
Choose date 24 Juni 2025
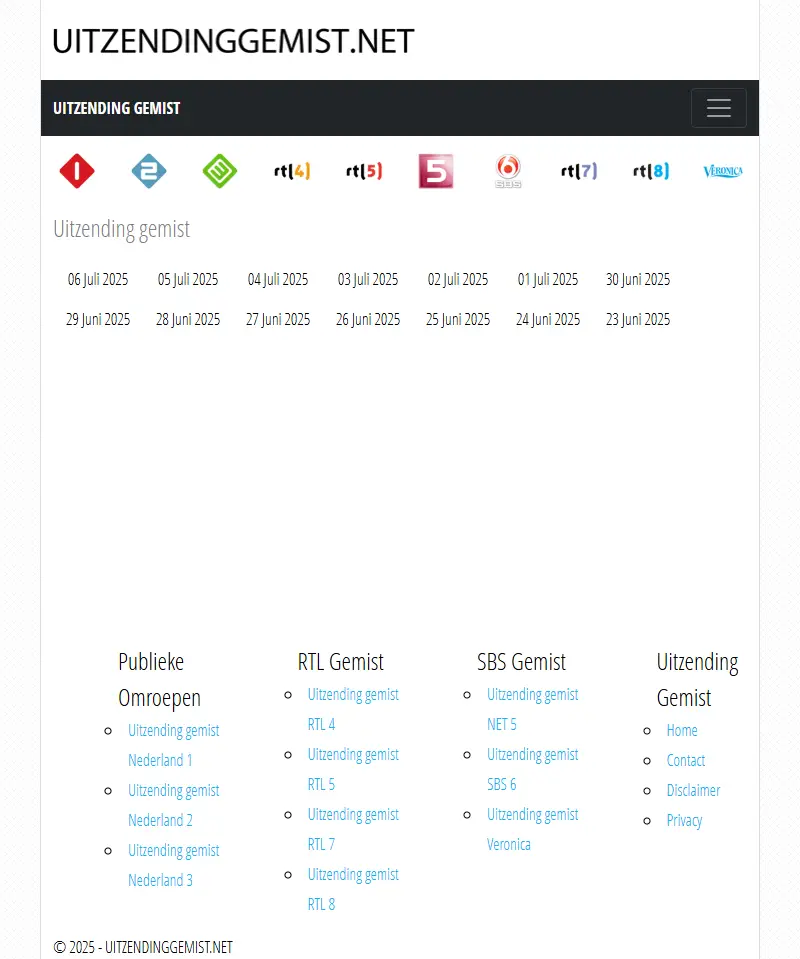[x=547, y=319]
